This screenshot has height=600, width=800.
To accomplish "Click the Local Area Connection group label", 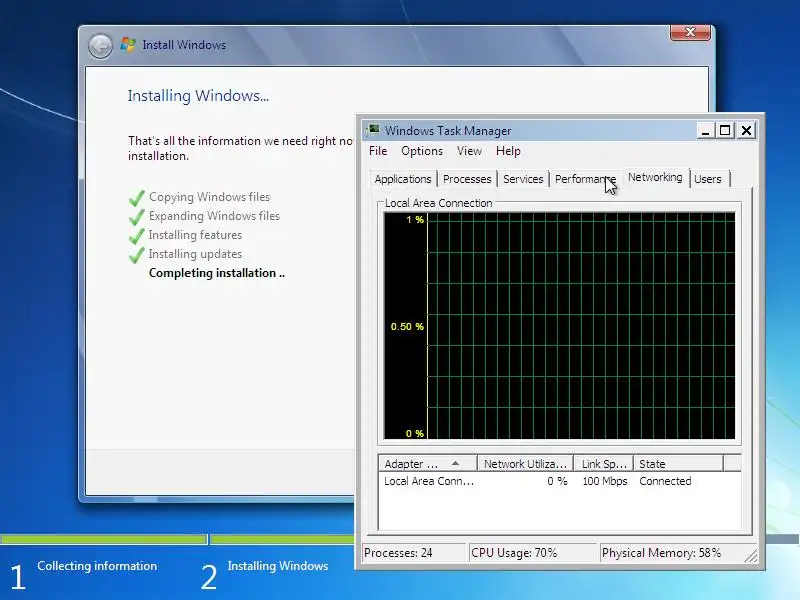I will point(438,203).
